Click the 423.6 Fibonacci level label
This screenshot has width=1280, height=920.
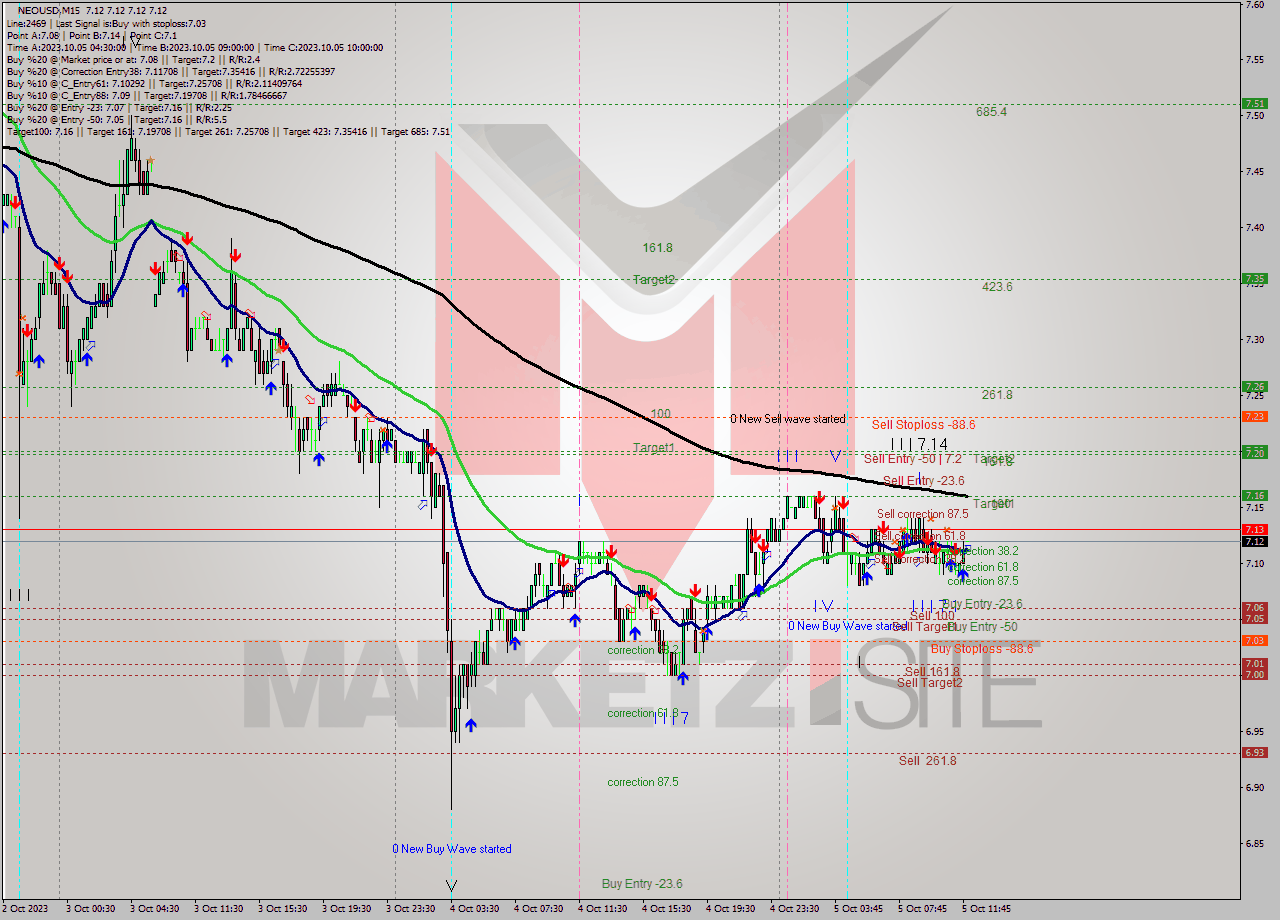tap(997, 286)
